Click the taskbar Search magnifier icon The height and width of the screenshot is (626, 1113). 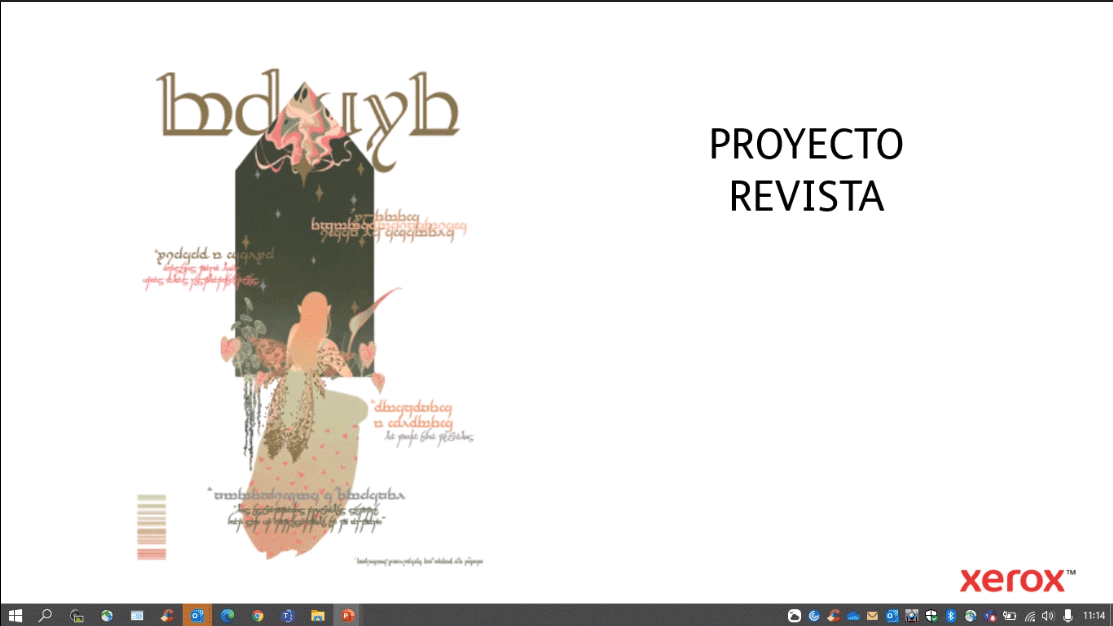[x=45, y=615]
